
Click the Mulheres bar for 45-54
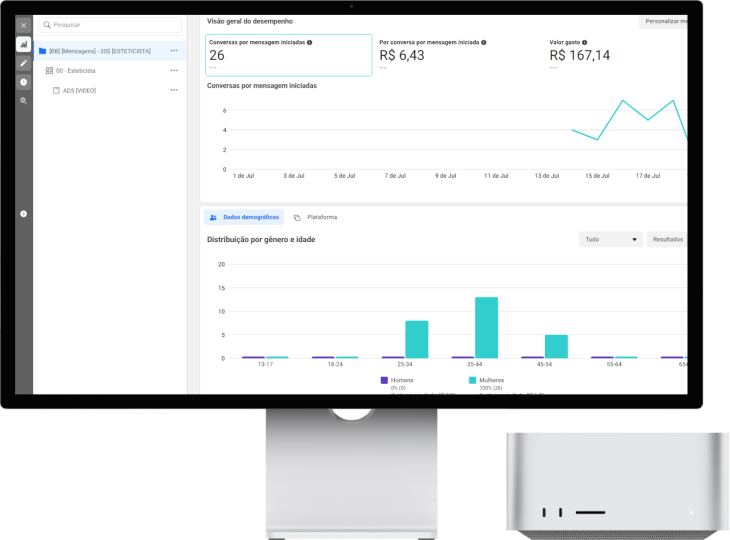coord(556,346)
